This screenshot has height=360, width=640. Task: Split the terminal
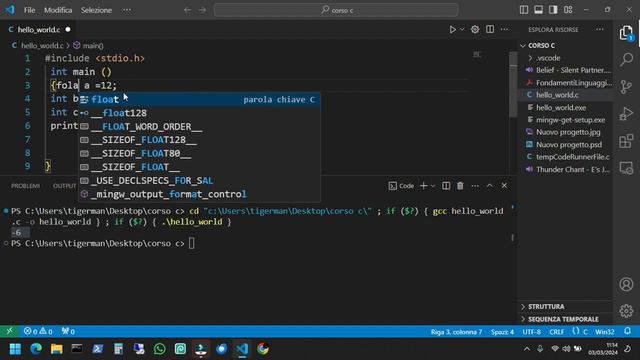[446, 186]
